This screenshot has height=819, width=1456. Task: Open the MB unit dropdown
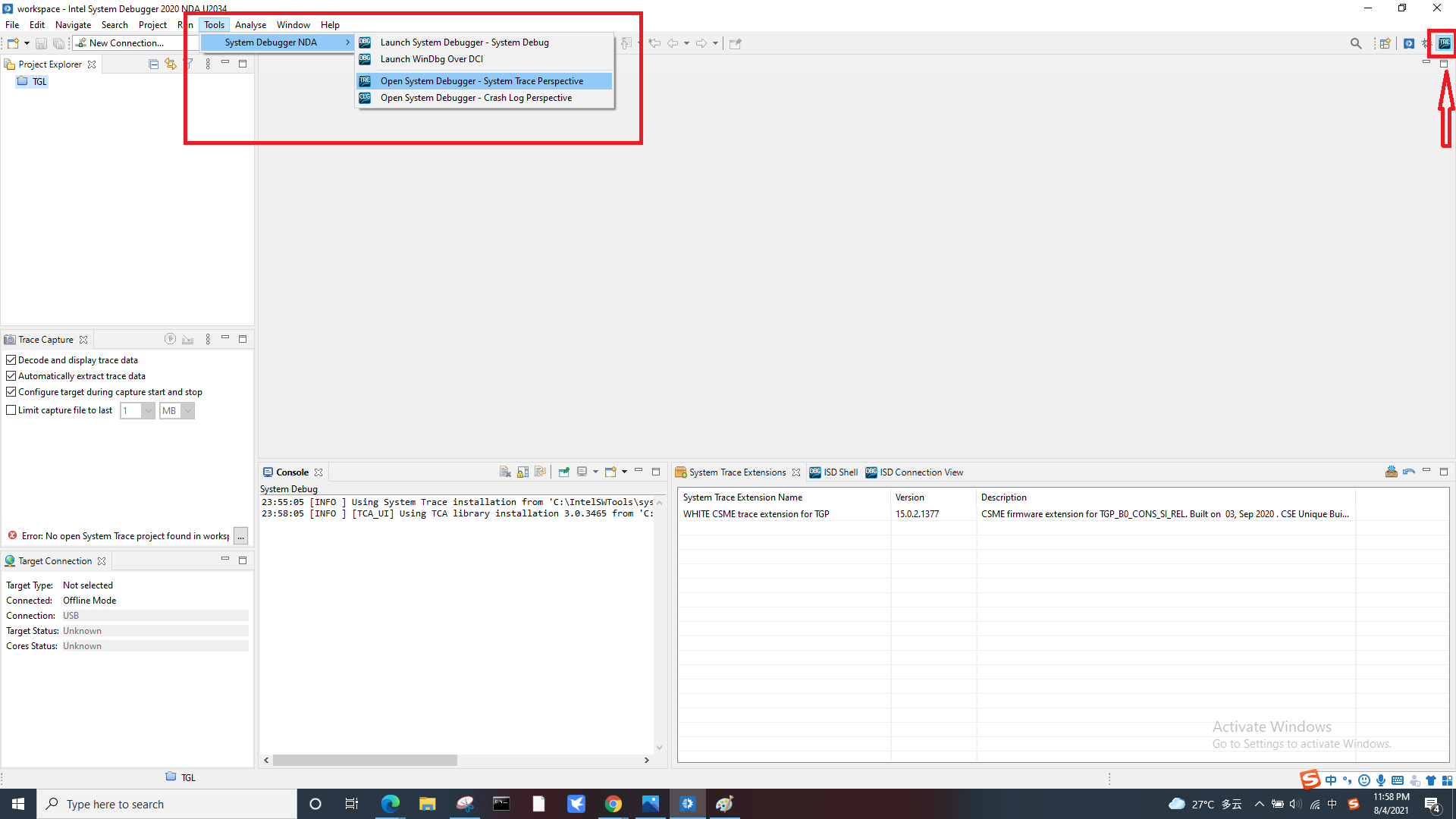(187, 410)
